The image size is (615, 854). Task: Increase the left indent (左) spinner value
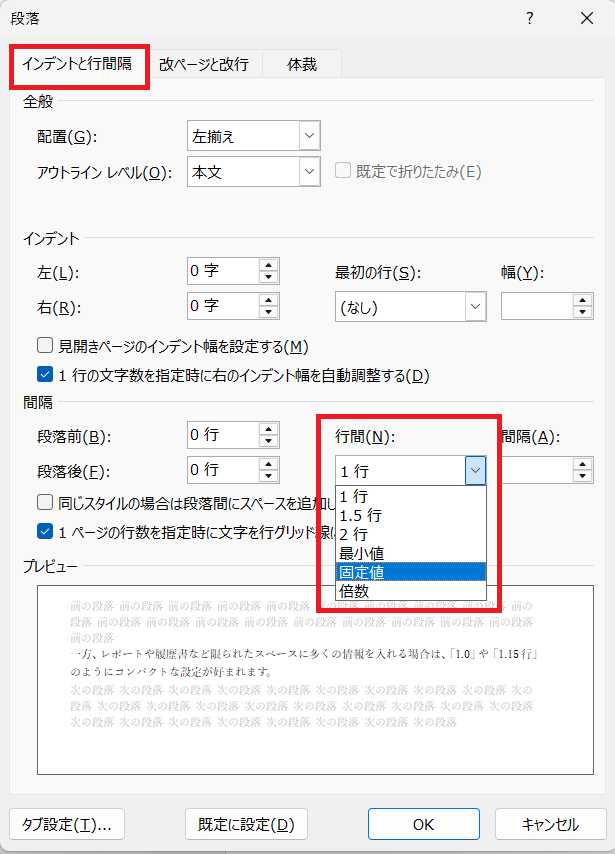(x=268, y=265)
